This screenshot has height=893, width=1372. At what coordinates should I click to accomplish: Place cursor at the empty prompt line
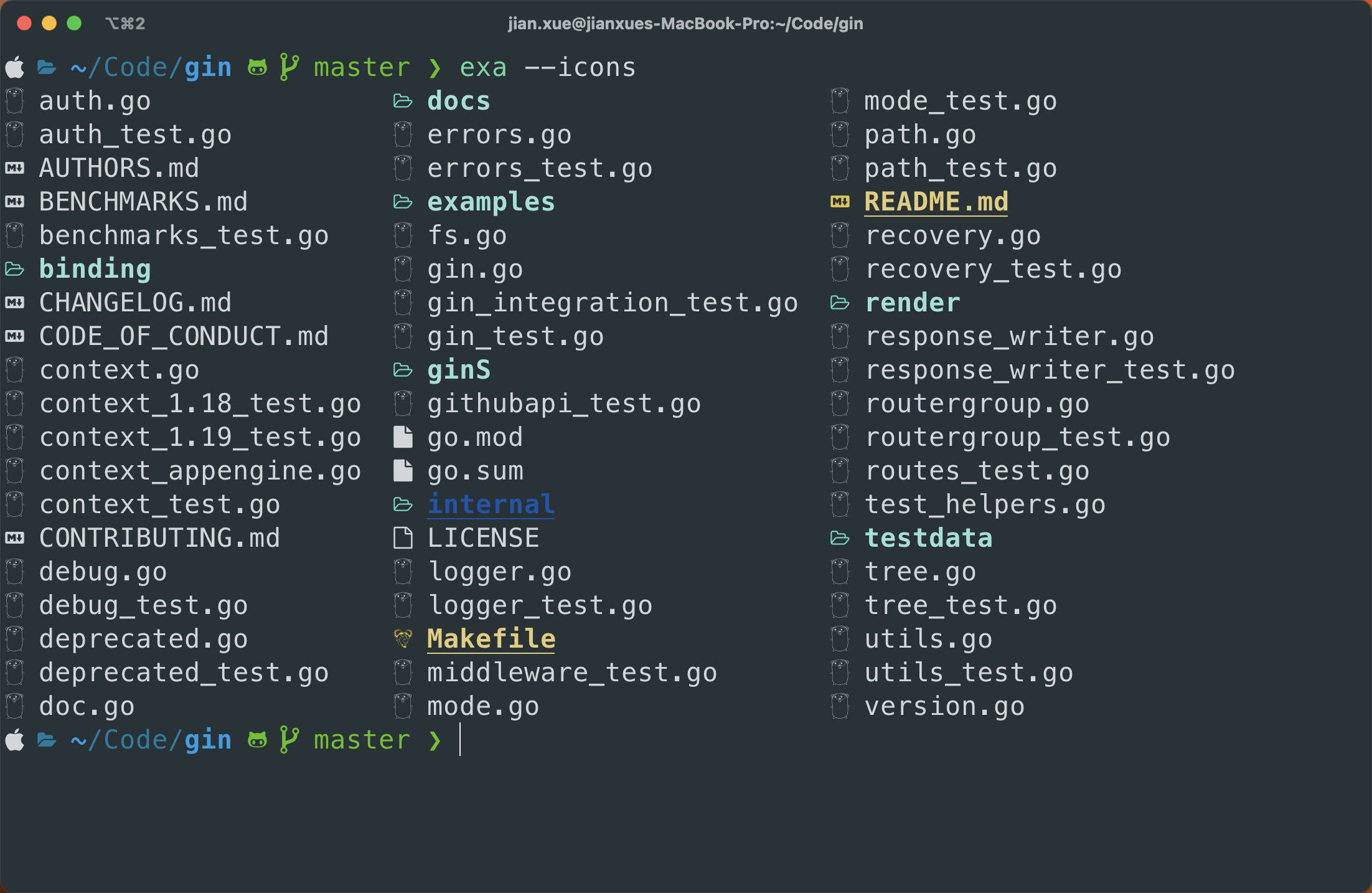coord(461,740)
